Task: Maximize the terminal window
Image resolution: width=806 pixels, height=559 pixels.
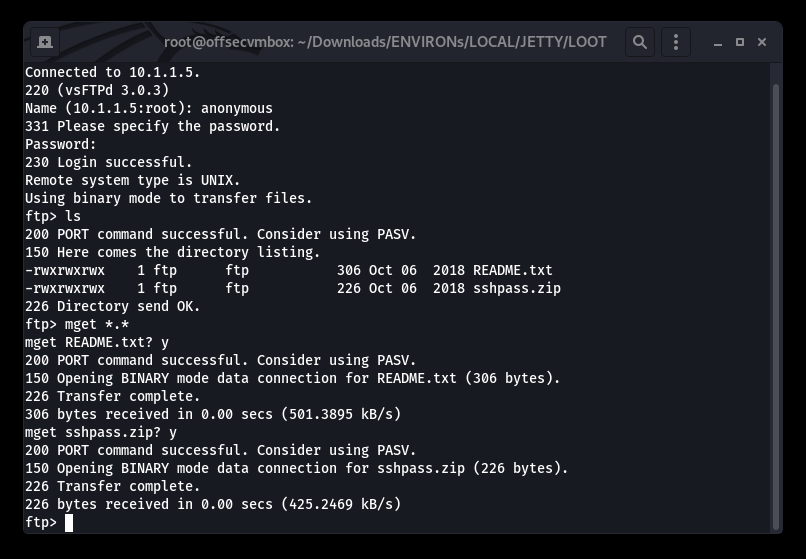Action: [x=740, y=42]
